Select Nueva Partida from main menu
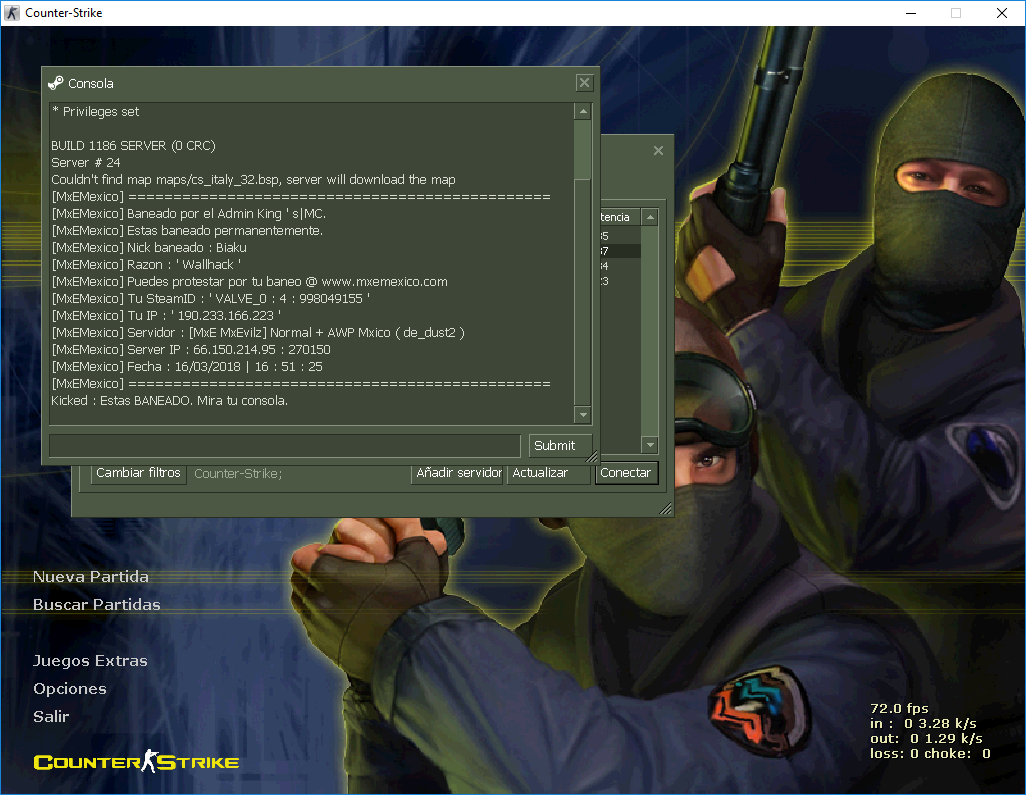Image resolution: width=1026 pixels, height=795 pixels. [x=91, y=576]
